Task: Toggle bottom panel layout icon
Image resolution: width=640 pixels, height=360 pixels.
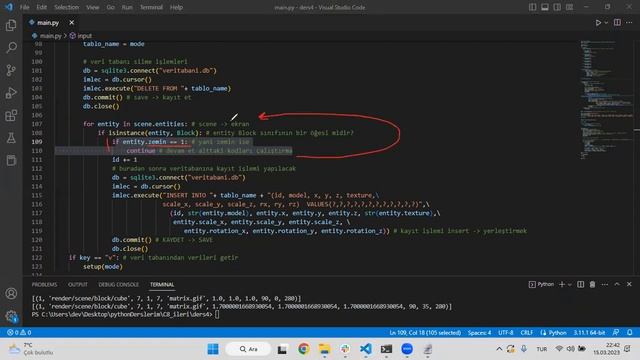Action: [545, 7]
